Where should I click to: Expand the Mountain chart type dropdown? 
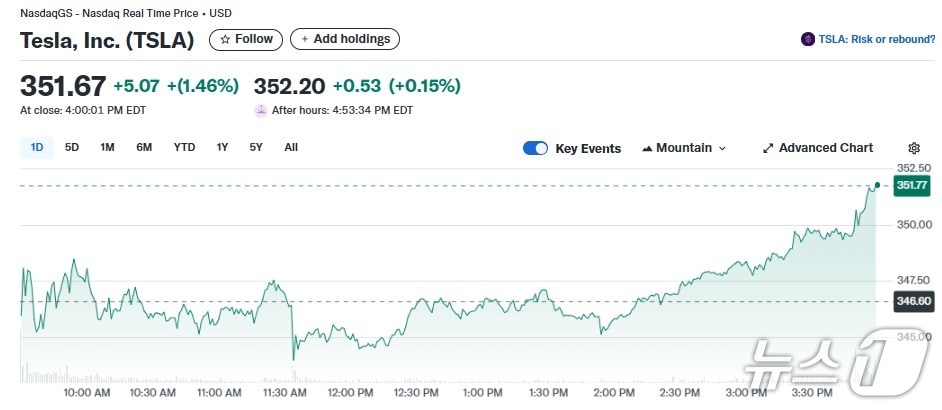pyautogui.click(x=684, y=148)
